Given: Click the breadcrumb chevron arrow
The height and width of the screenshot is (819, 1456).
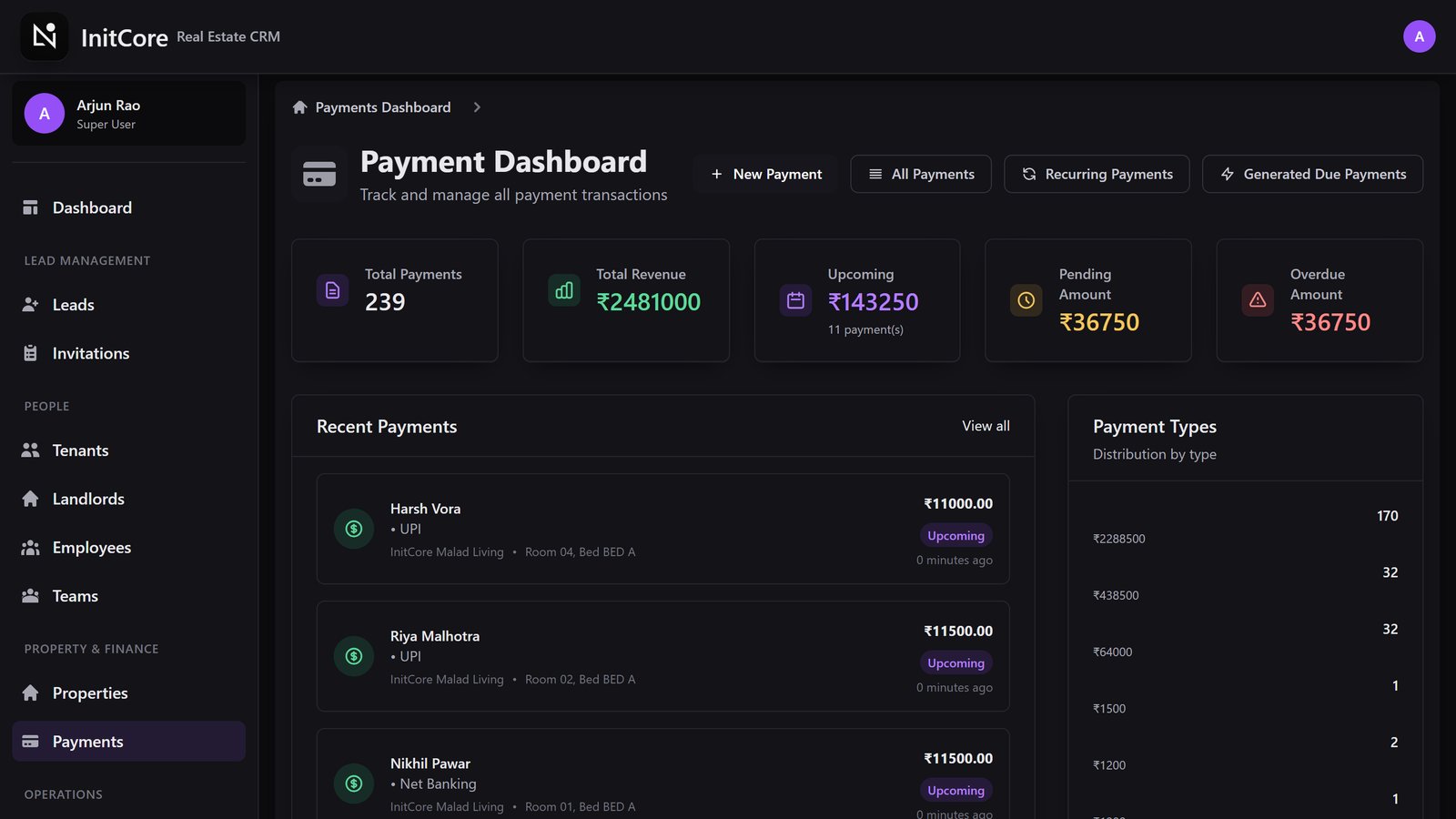Looking at the screenshot, I should [x=477, y=107].
